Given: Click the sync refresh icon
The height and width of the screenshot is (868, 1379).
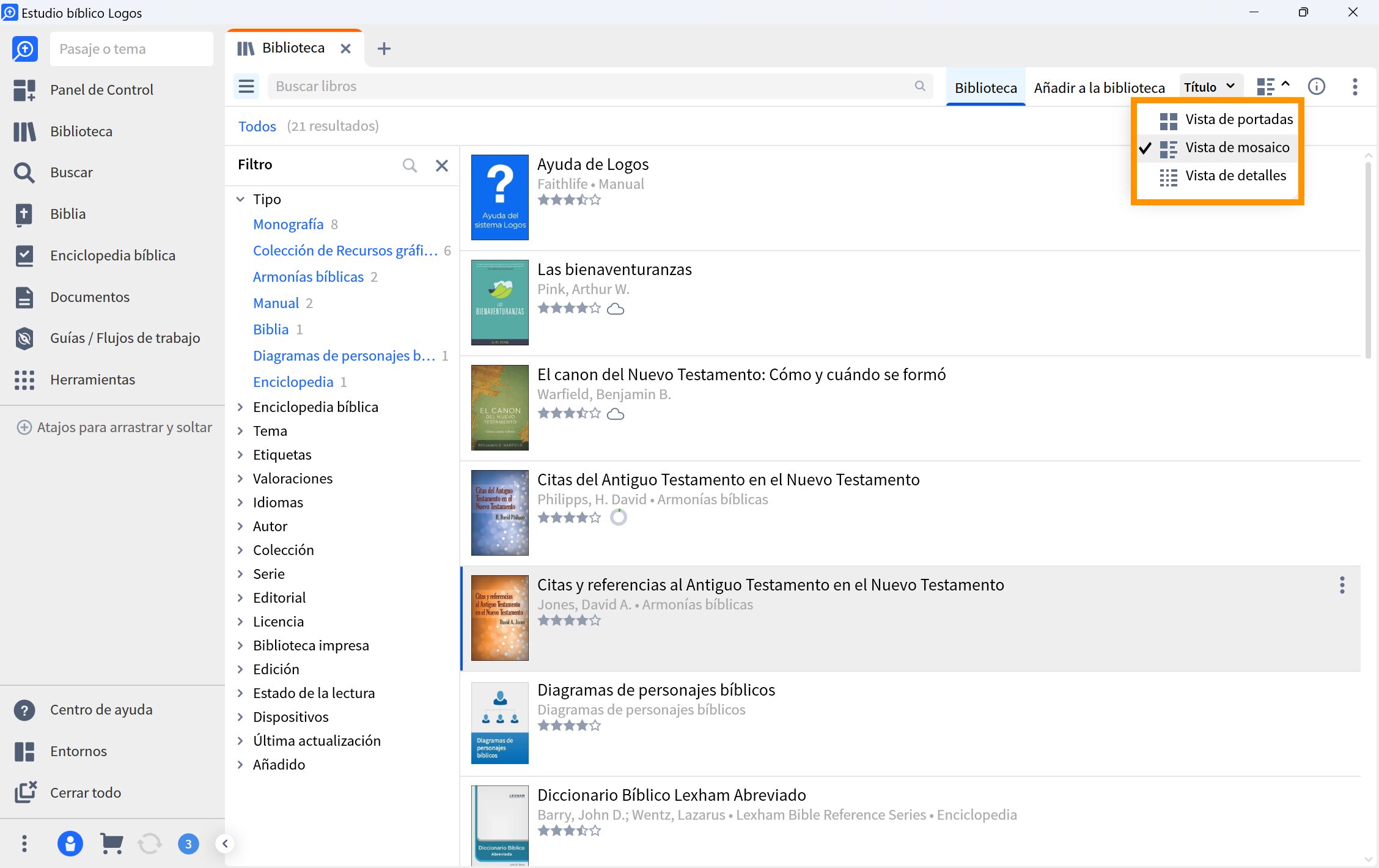Looking at the screenshot, I should click(x=150, y=844).
